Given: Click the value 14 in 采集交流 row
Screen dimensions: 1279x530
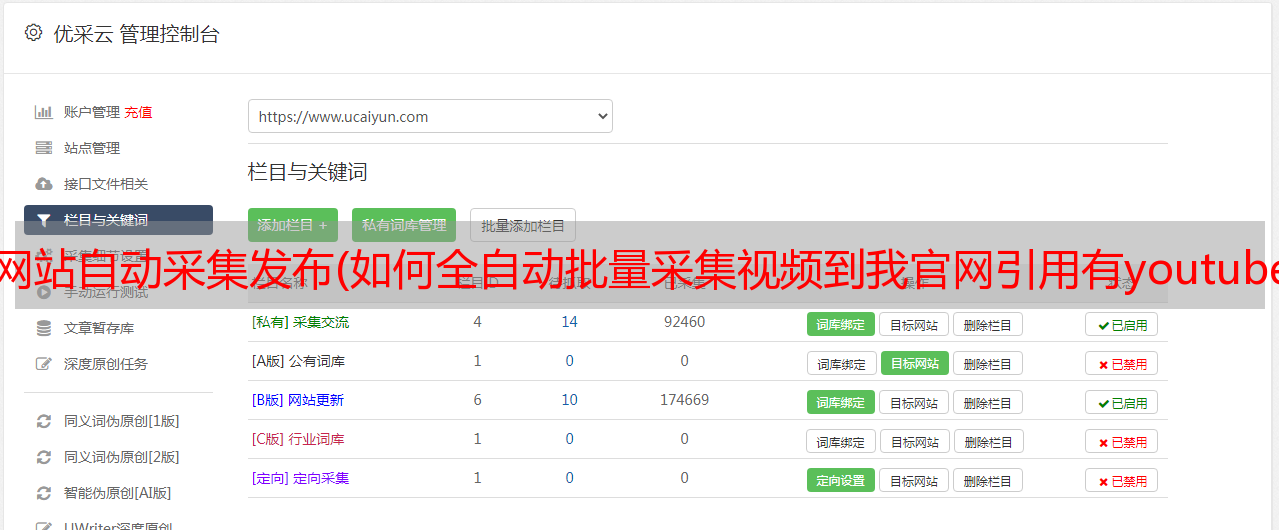Looking at the screenshot, I should coord(569,322).
